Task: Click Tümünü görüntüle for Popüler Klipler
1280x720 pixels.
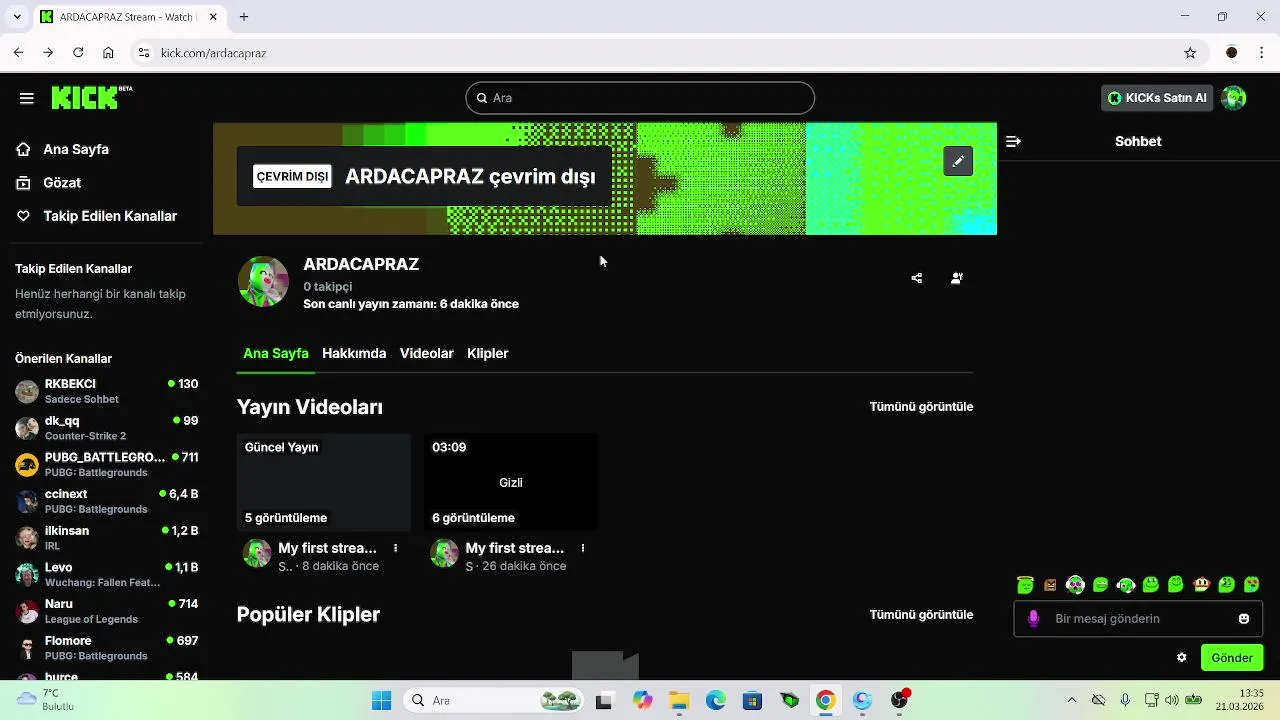Action: (x=921, y=615)
